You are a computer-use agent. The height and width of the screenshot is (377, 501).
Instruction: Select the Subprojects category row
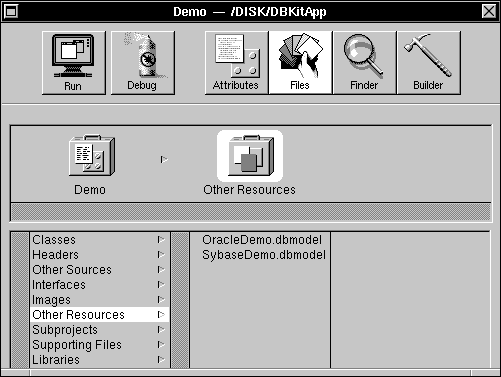(100, 330)
